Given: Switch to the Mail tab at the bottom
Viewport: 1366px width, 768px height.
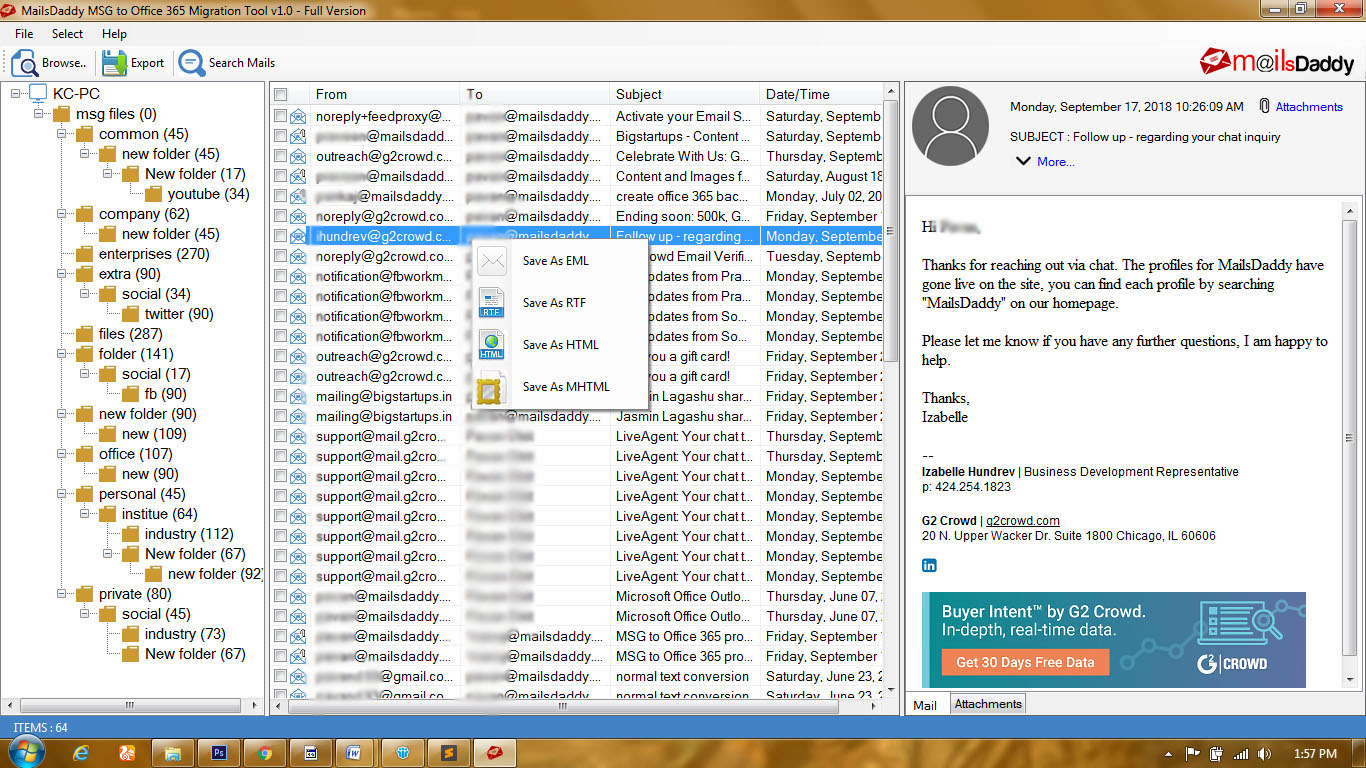Looking at the screenshot, I should (925, 705).
